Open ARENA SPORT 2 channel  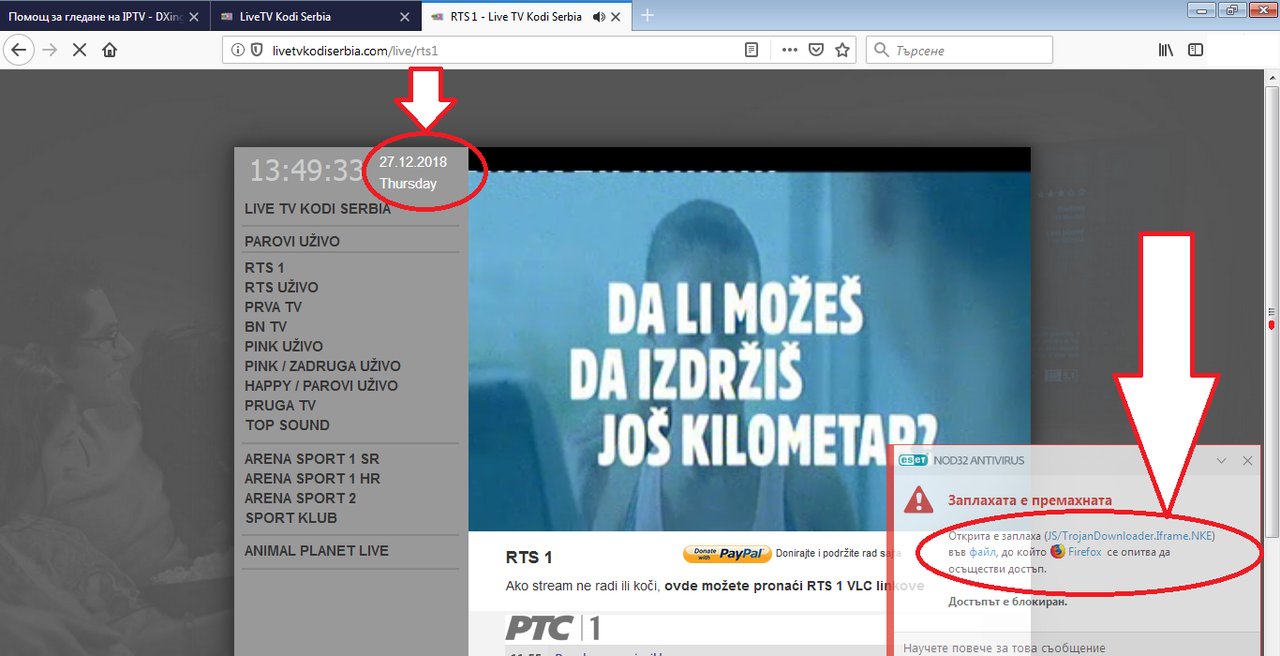pos(300,498)
